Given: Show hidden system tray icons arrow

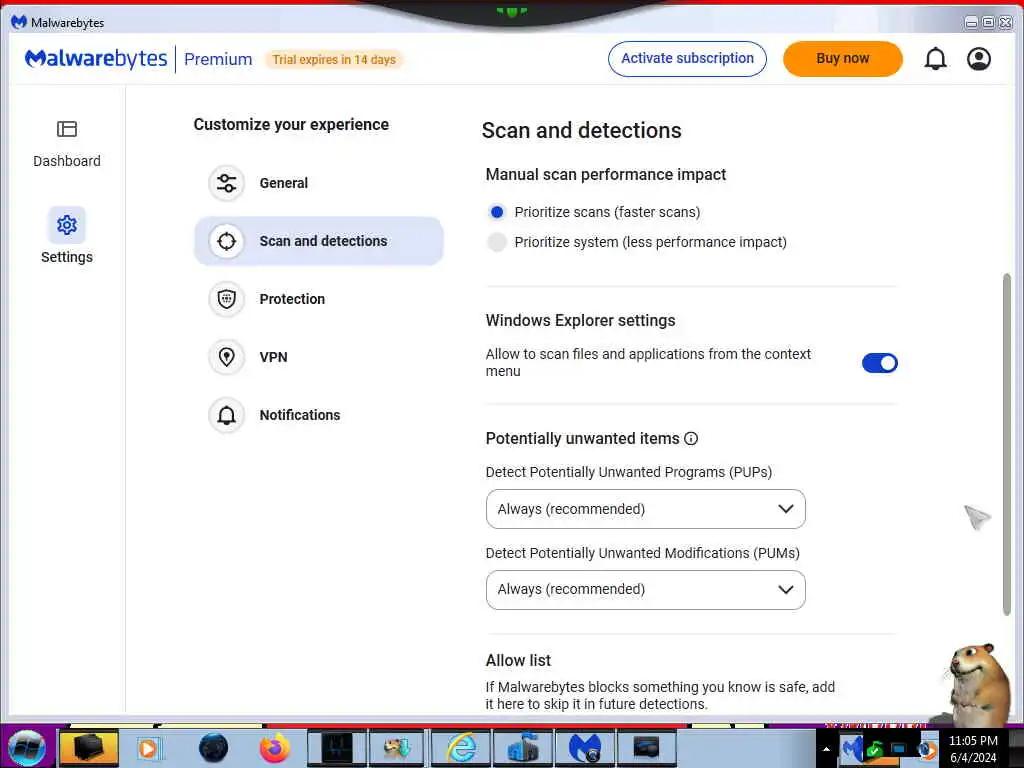Looking at the screenshot, I should click(x=826, y=749).
